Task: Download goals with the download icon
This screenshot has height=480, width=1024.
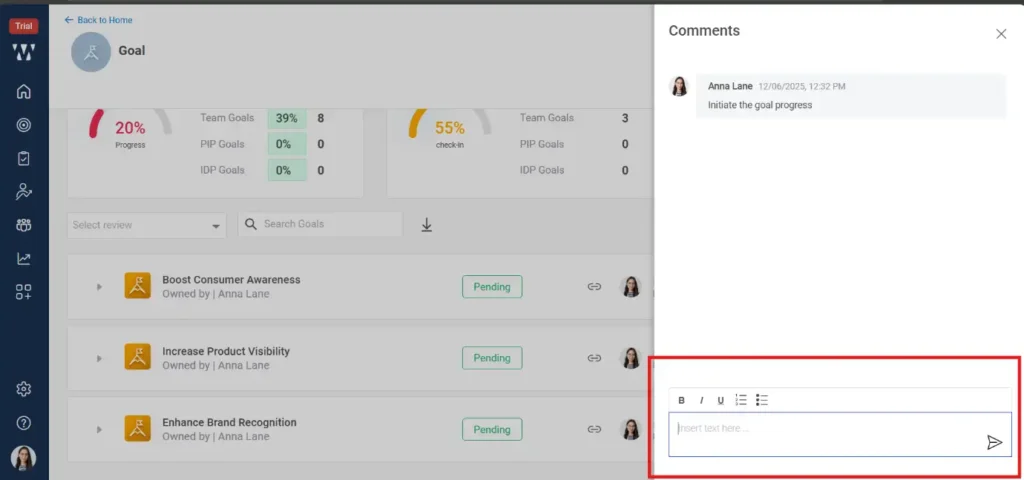Action: tap(426, 225)
